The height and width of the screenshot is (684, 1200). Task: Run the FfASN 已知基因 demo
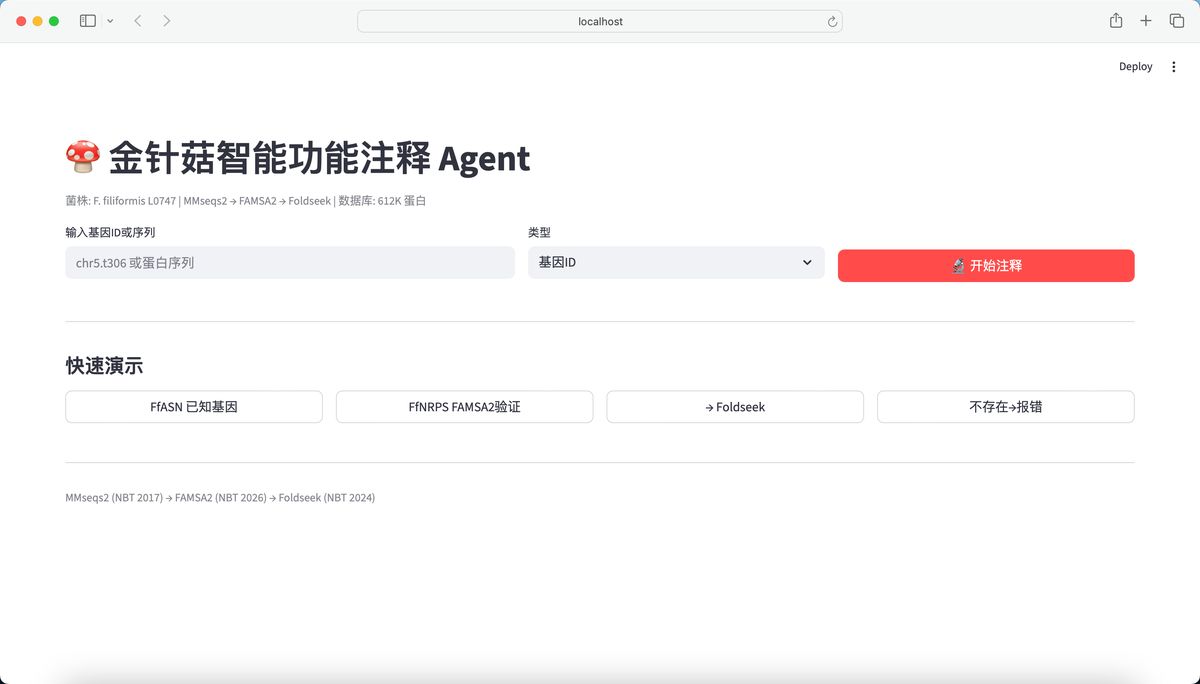(194, 407)
